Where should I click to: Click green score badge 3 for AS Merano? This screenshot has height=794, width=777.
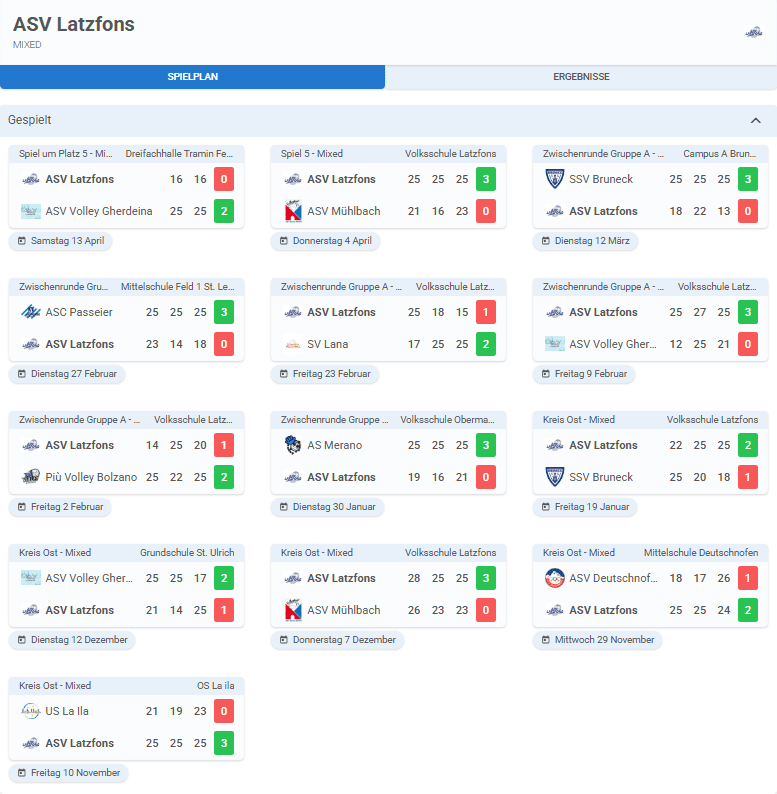click(x=486, y=445)
